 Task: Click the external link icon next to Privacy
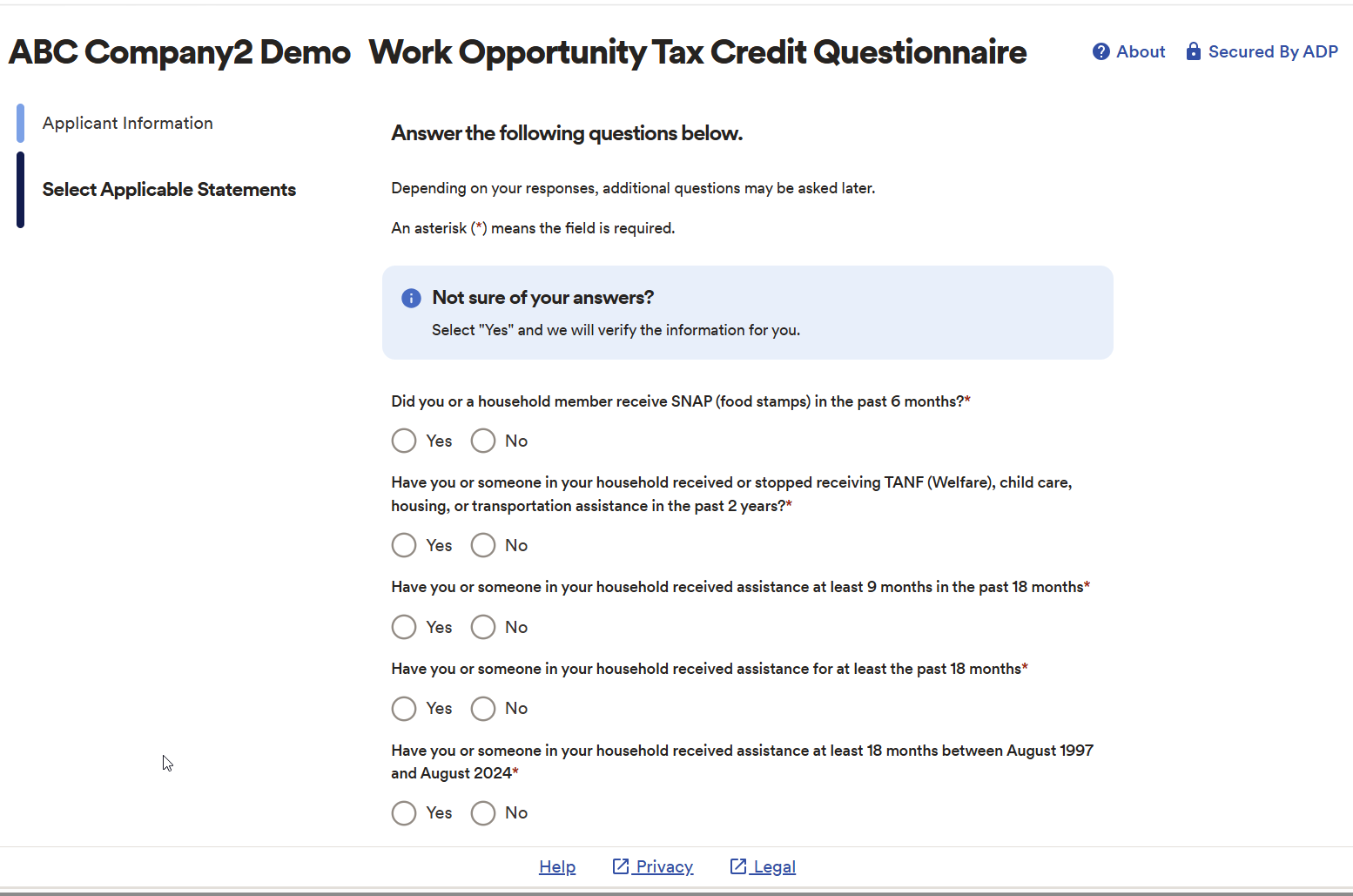click(621, 866)
